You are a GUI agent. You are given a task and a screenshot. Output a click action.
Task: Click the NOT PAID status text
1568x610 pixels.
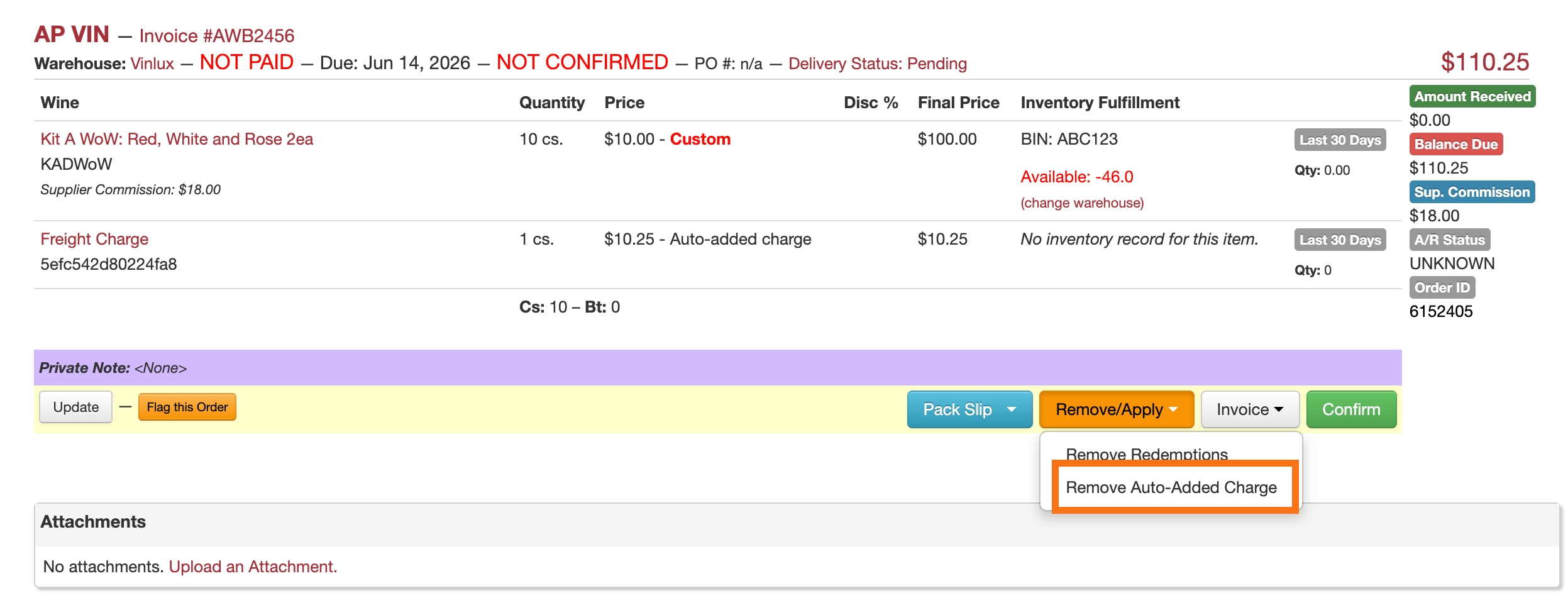click(x=246, y=62)
